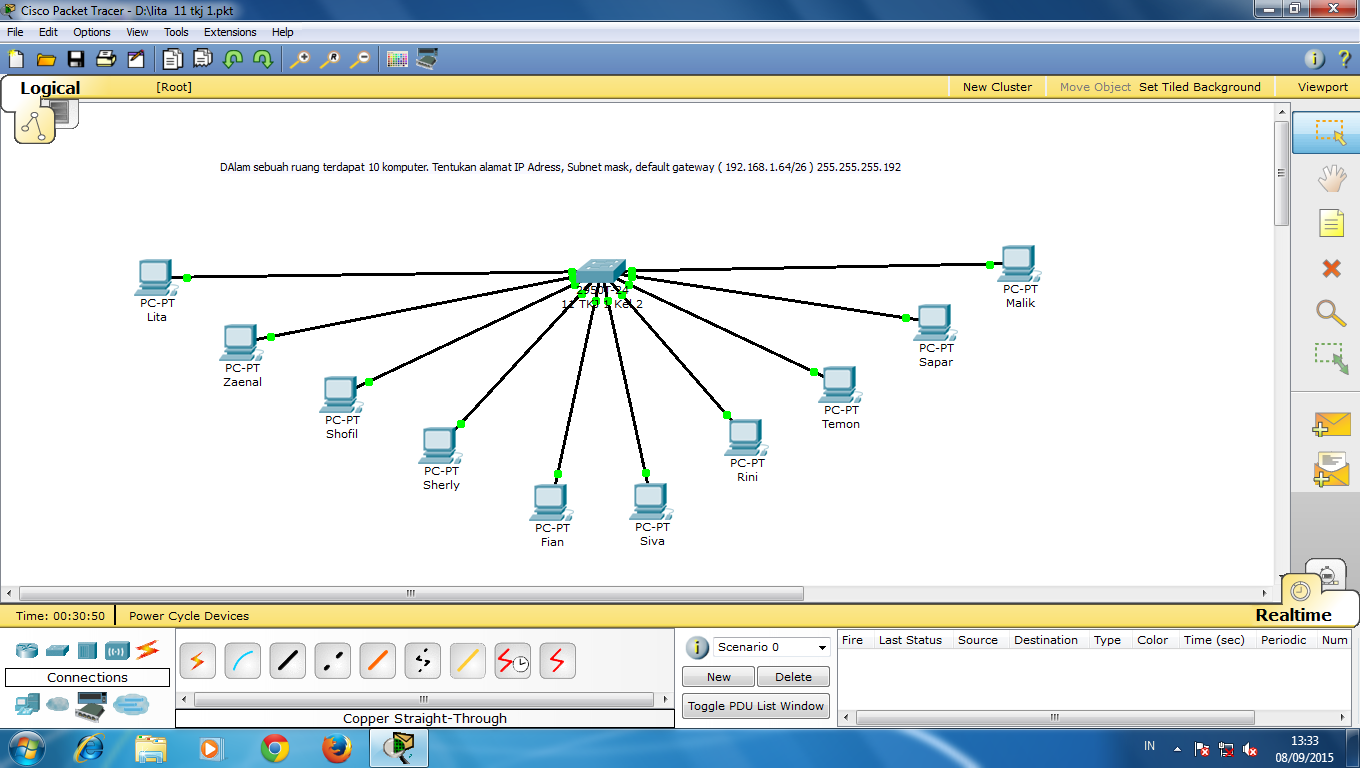Toggle the PDU List Window
Screen dimensions: 1360x768
755,705
